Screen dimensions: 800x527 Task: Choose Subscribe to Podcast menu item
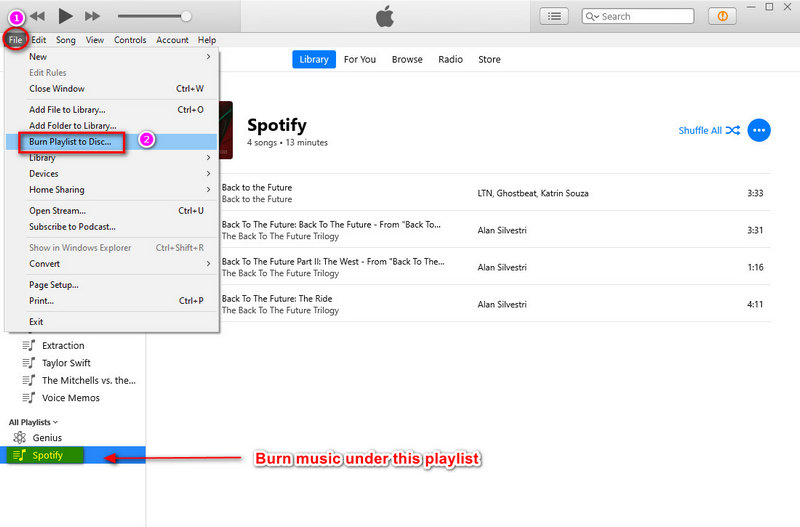(x=111, y=227)
